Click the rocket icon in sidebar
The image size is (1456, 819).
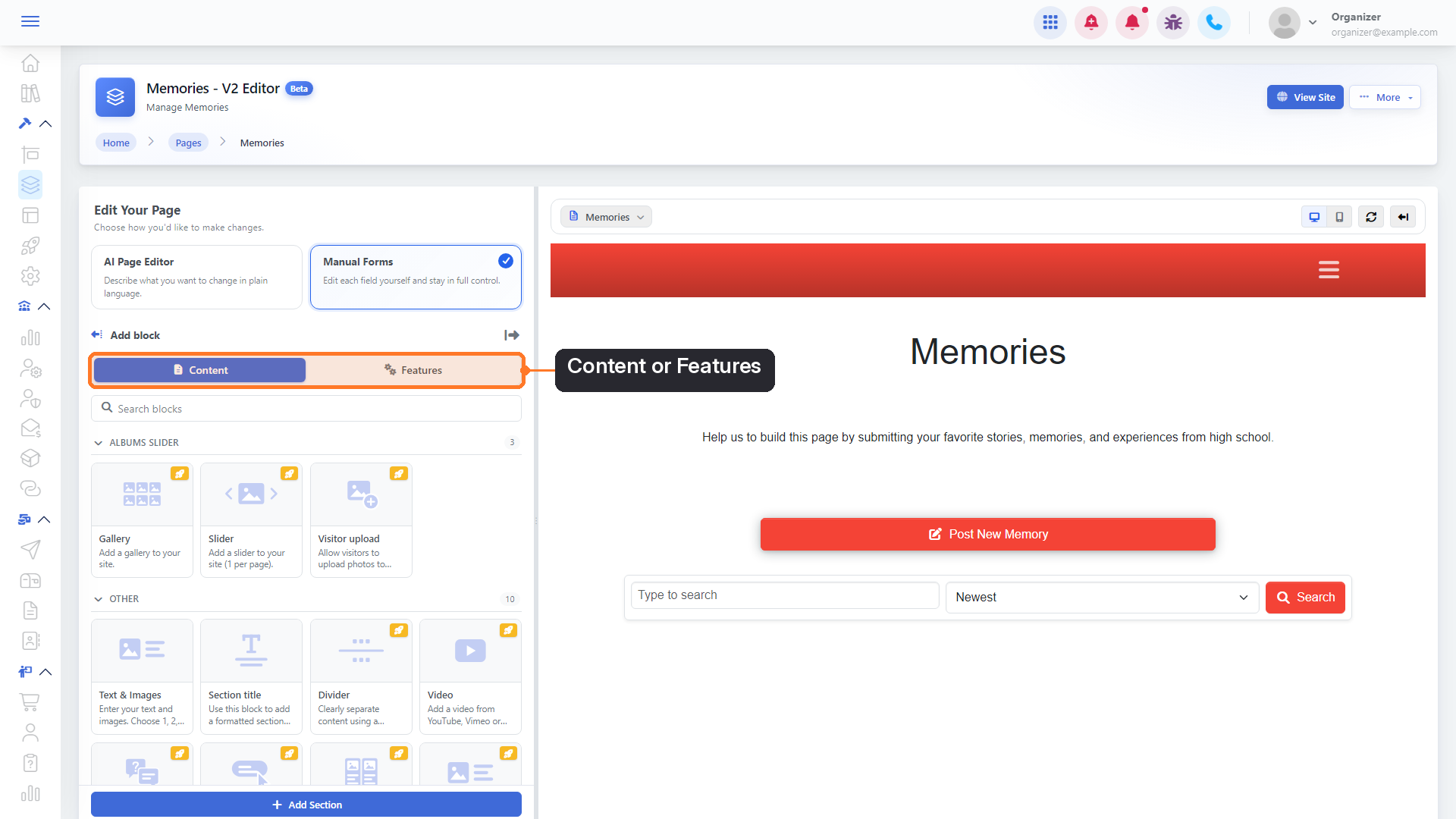tap(30, 246)
